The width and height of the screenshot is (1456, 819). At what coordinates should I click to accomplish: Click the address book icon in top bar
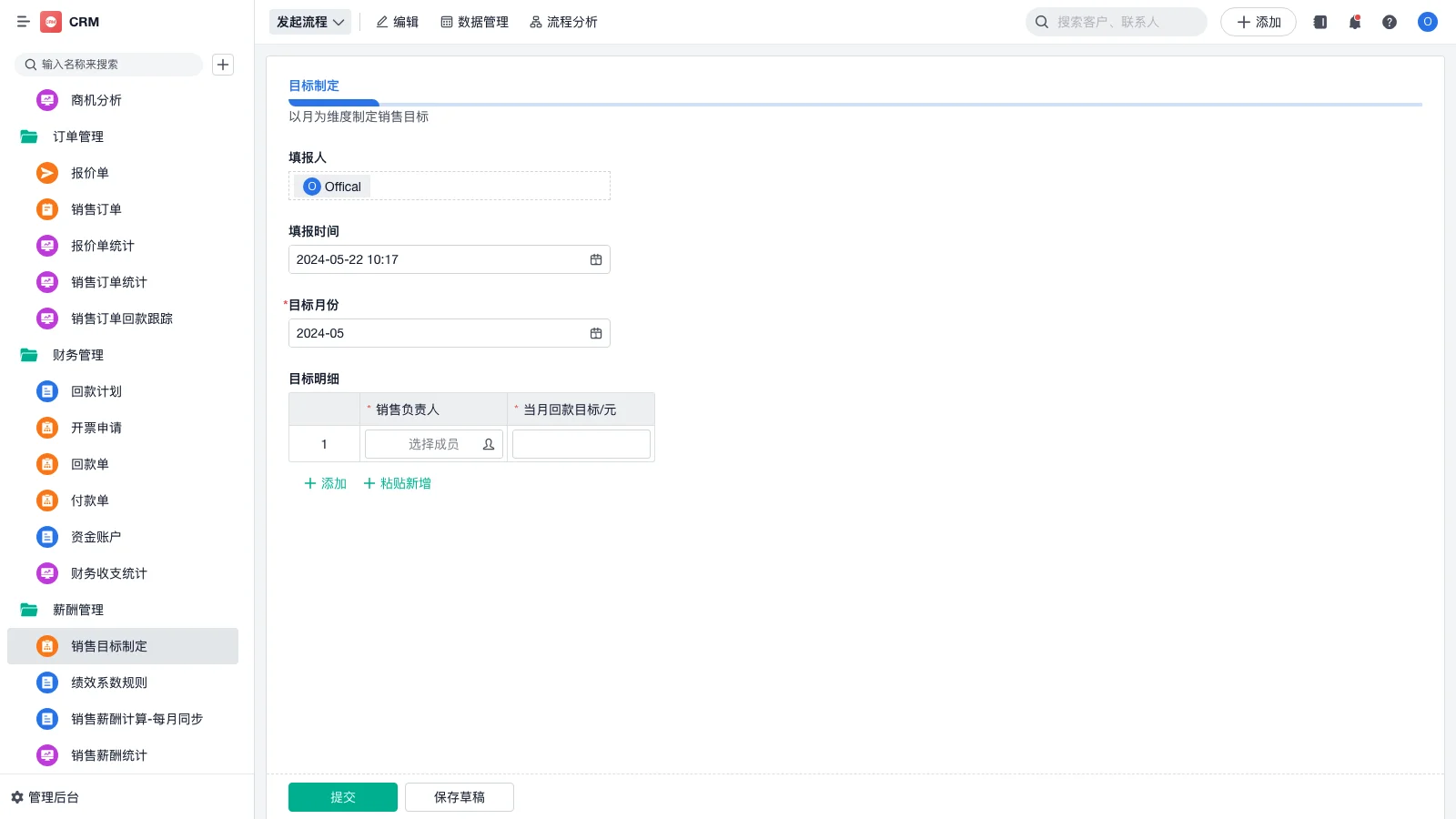1319,22
